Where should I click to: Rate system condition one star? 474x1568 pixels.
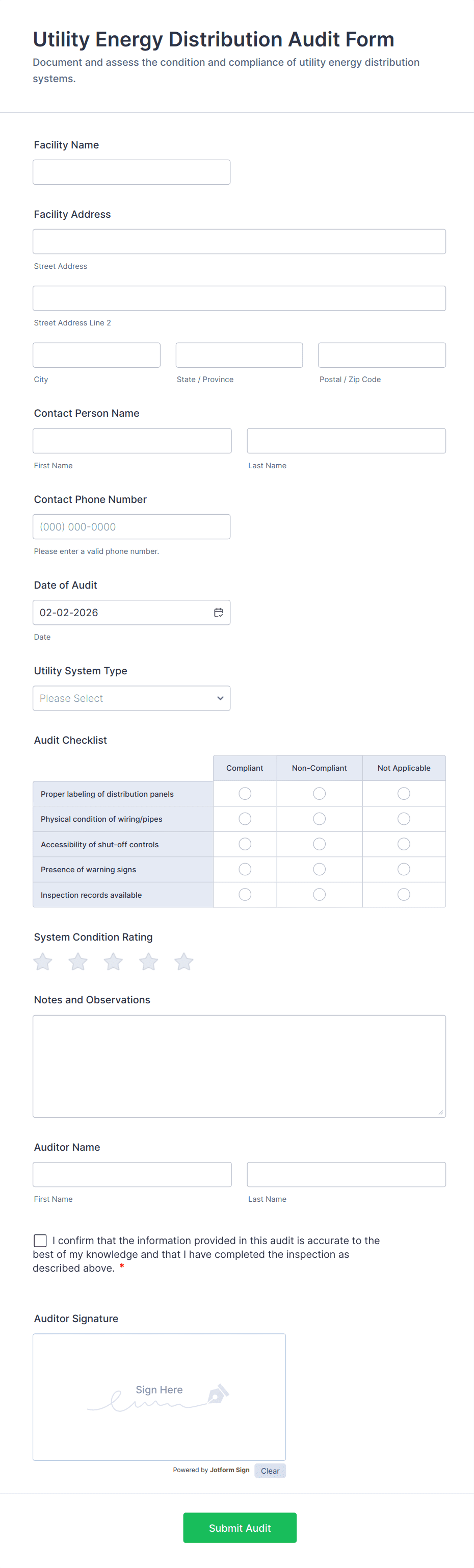[x=43, y=962]
